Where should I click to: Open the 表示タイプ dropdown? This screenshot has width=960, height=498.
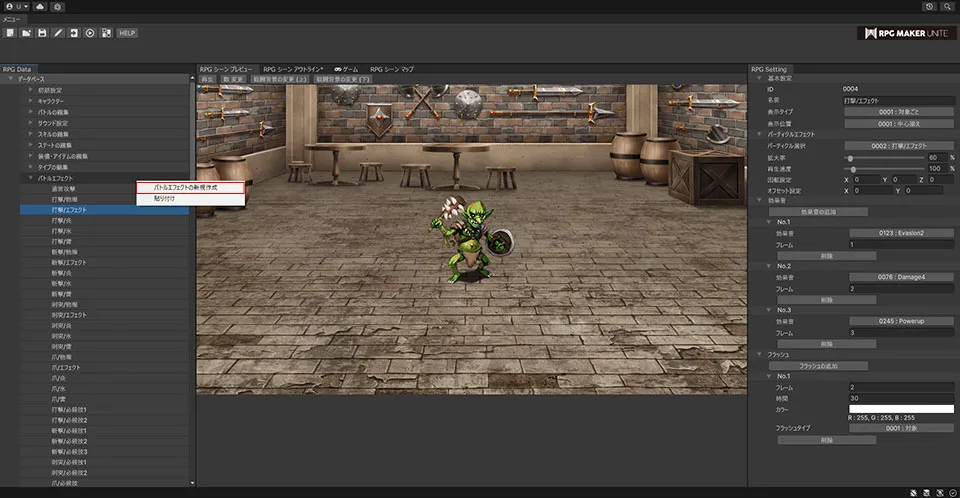[897, 112]
